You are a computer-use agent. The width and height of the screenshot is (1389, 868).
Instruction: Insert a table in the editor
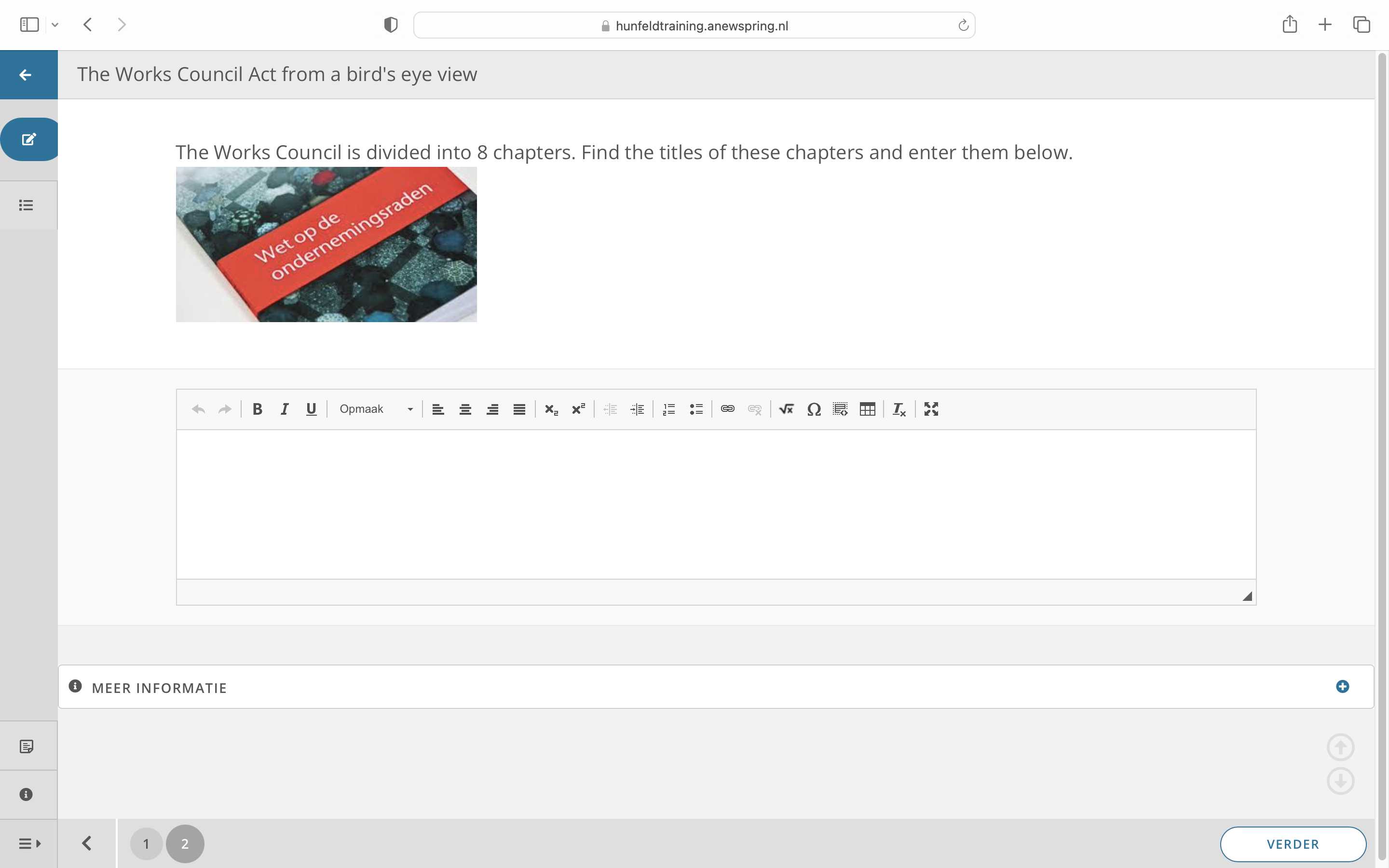(867, 409)
